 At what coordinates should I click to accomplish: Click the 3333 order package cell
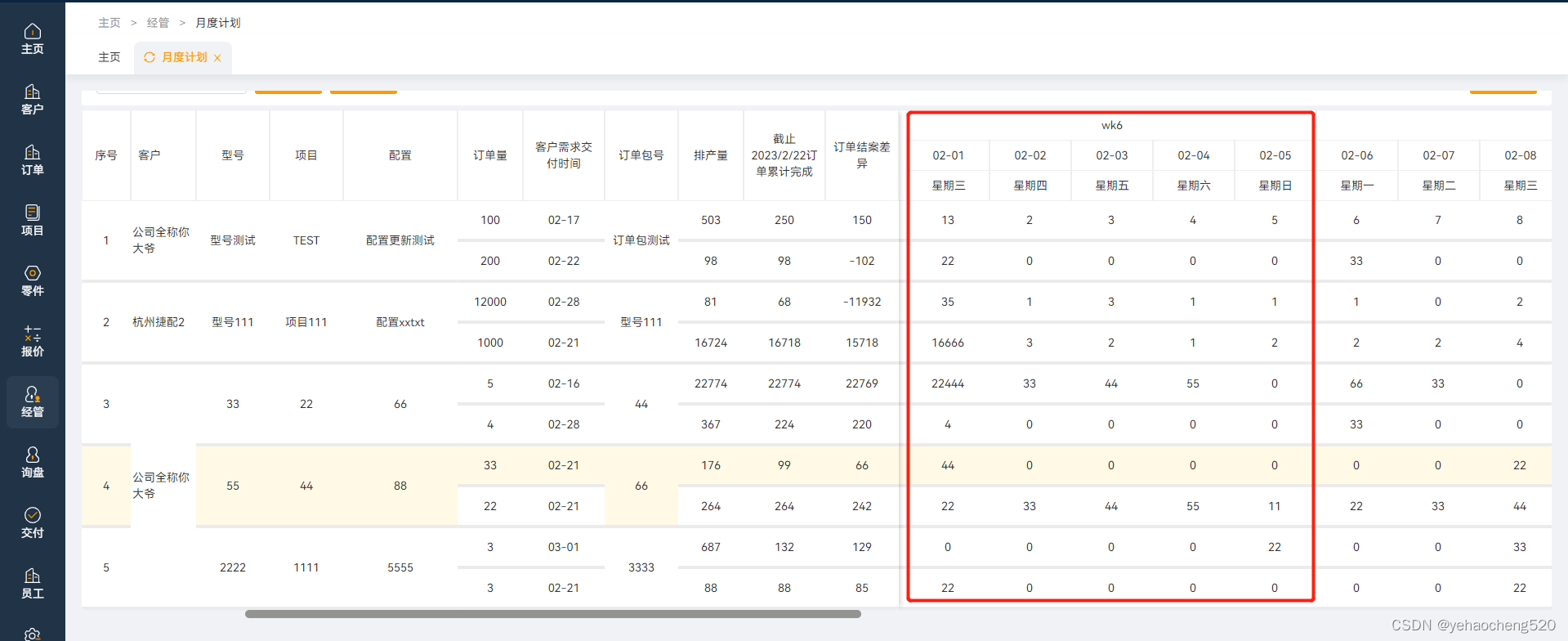point(641,567)
